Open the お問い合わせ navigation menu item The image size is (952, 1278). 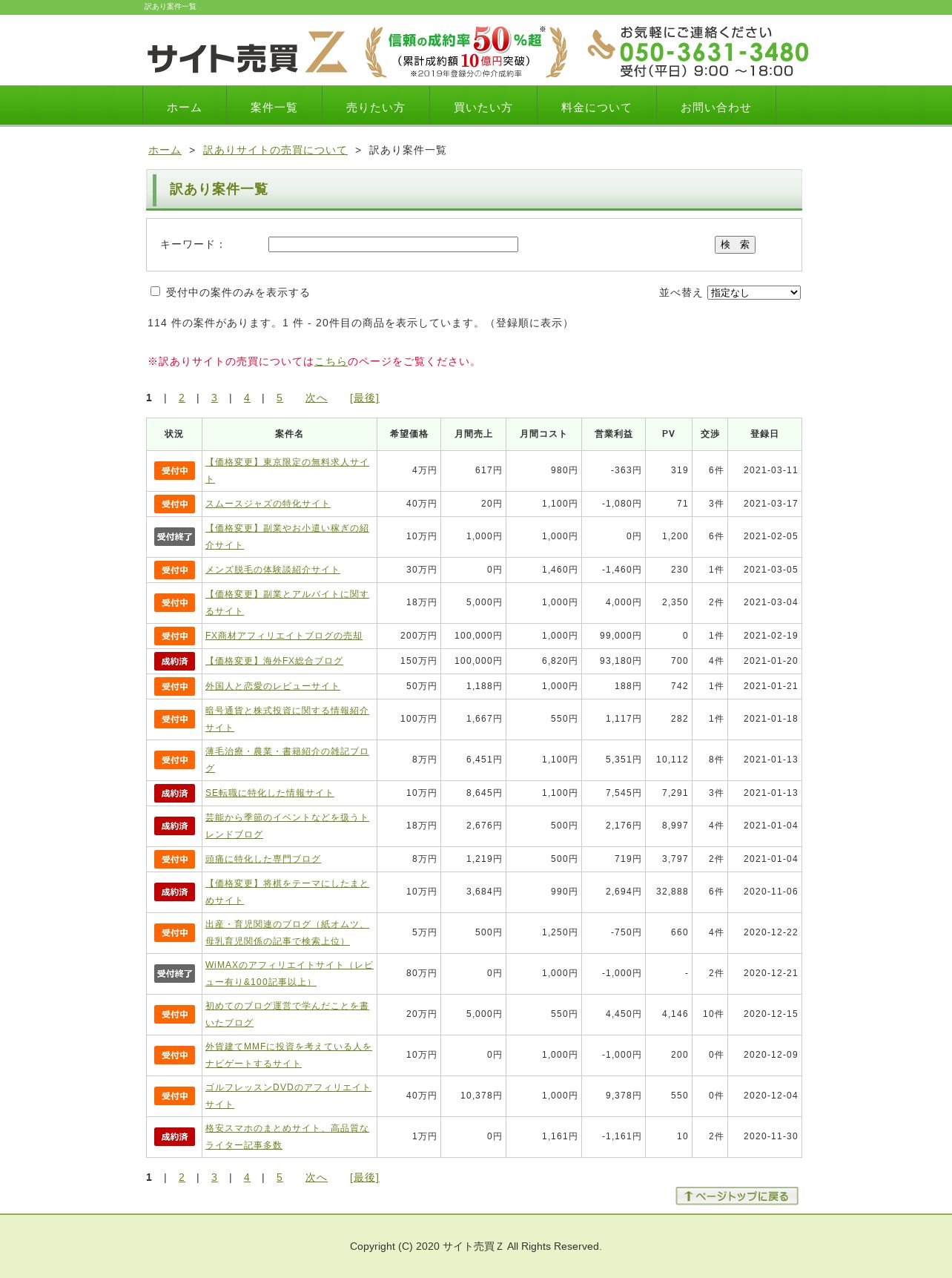point(716,107)
